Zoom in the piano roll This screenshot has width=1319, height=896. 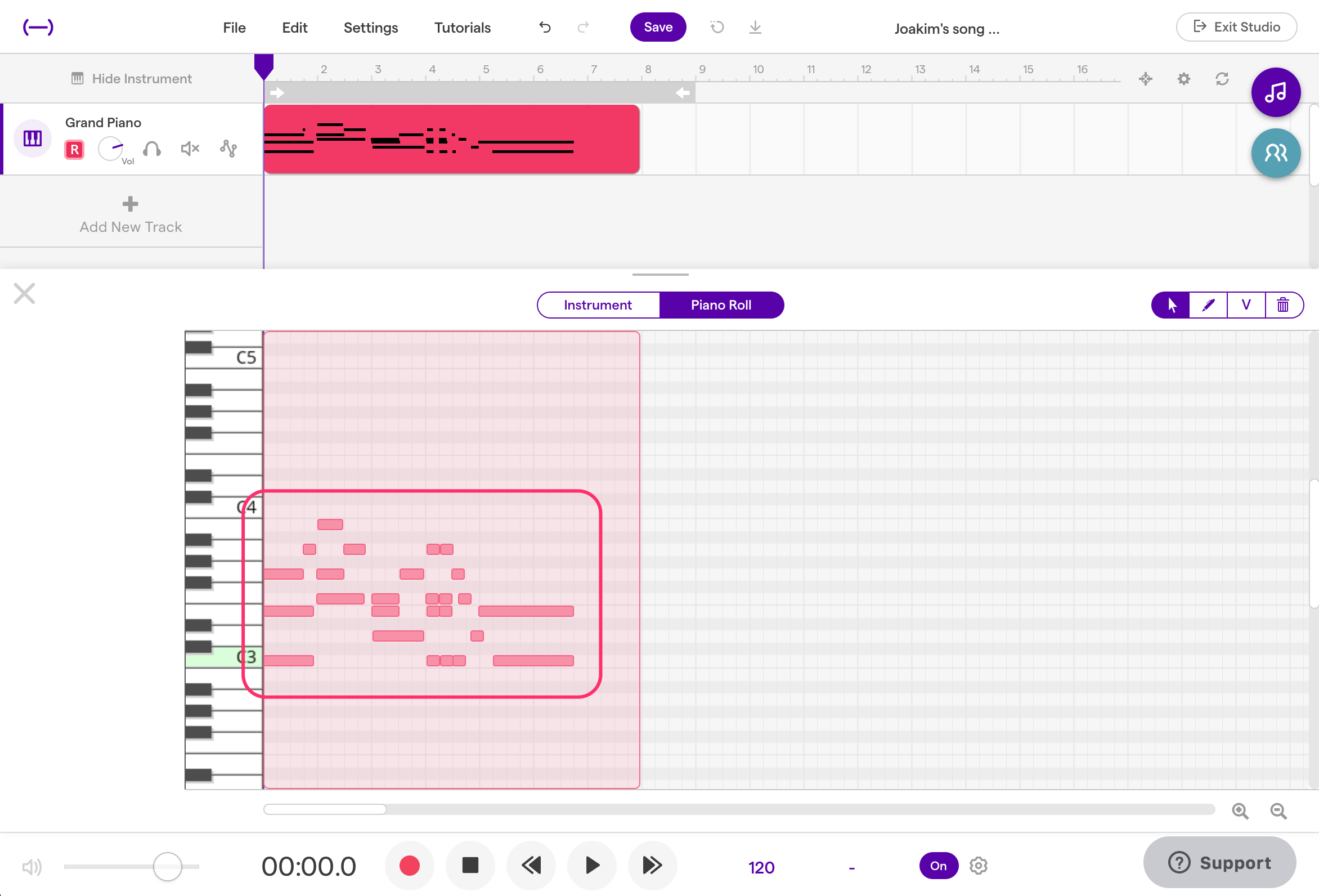pos(1240,811)
